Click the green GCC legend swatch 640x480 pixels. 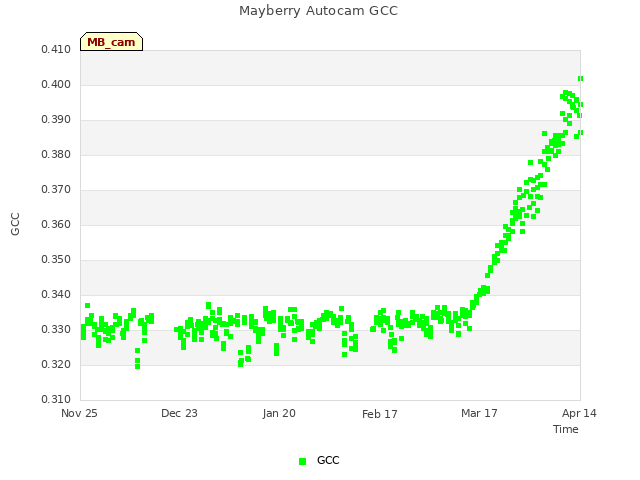[302, 461]
